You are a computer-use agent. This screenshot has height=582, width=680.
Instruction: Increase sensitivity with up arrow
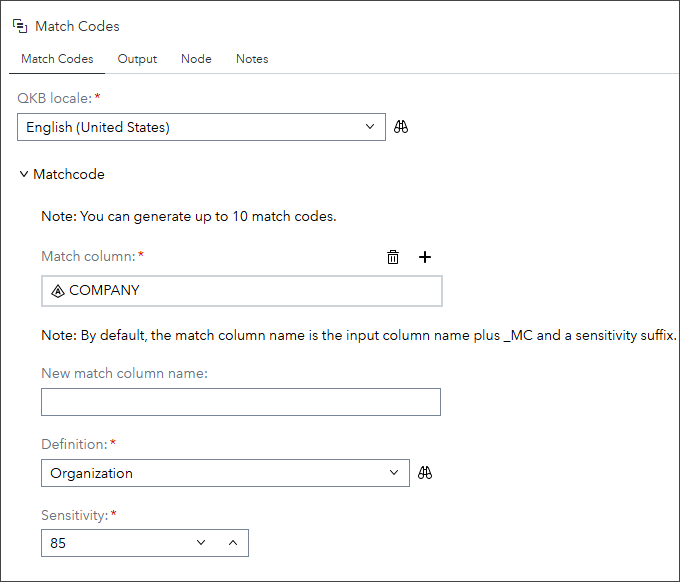(x=232, y=543)
